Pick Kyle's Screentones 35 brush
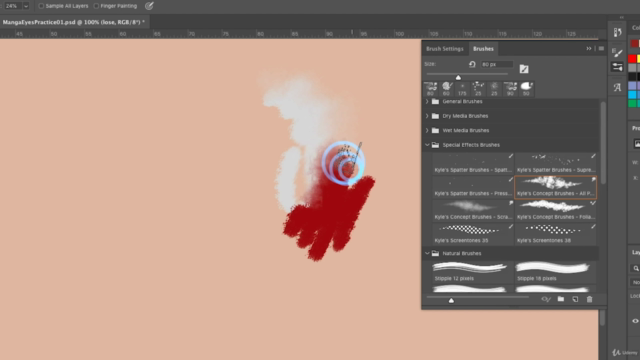 (x=473, y=234)
